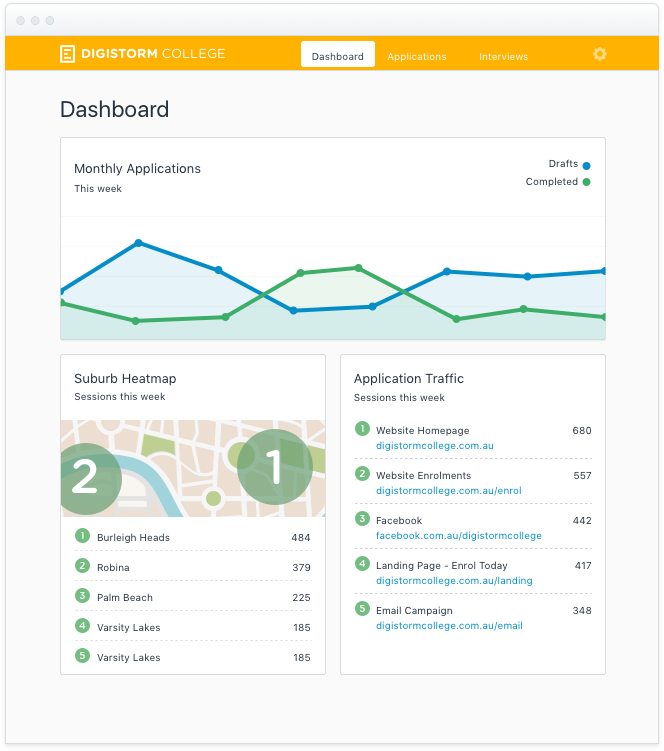Click the 557 sessions value
Screen dimensions: 664x751
coord(582,476)
